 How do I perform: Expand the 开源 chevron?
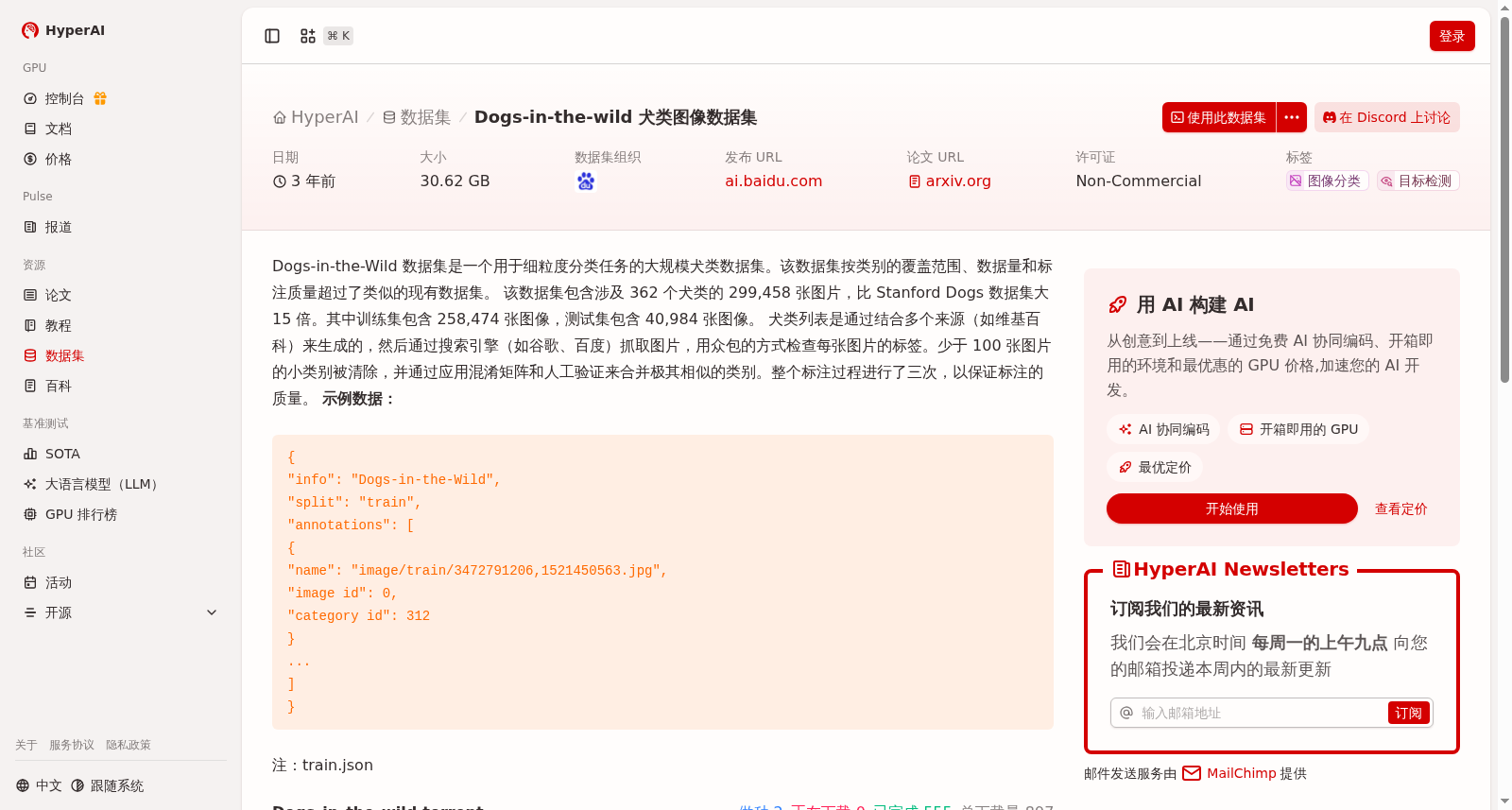point(212,612)
